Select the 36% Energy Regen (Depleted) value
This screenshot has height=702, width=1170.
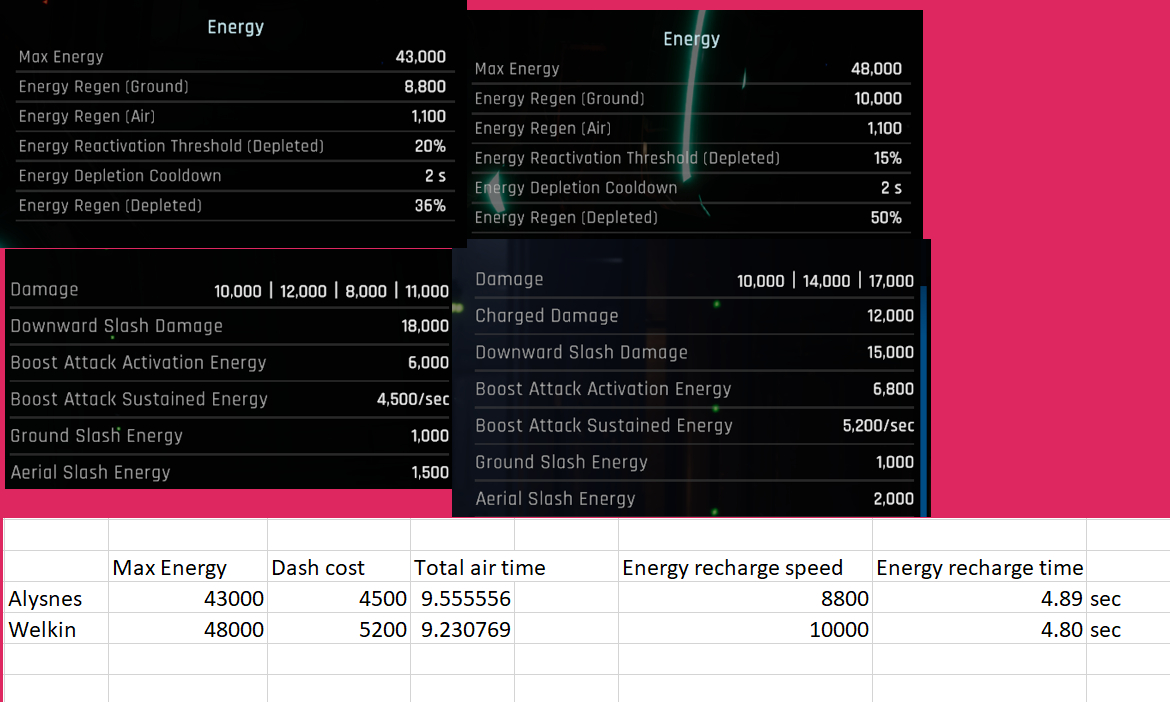(430, 206)
